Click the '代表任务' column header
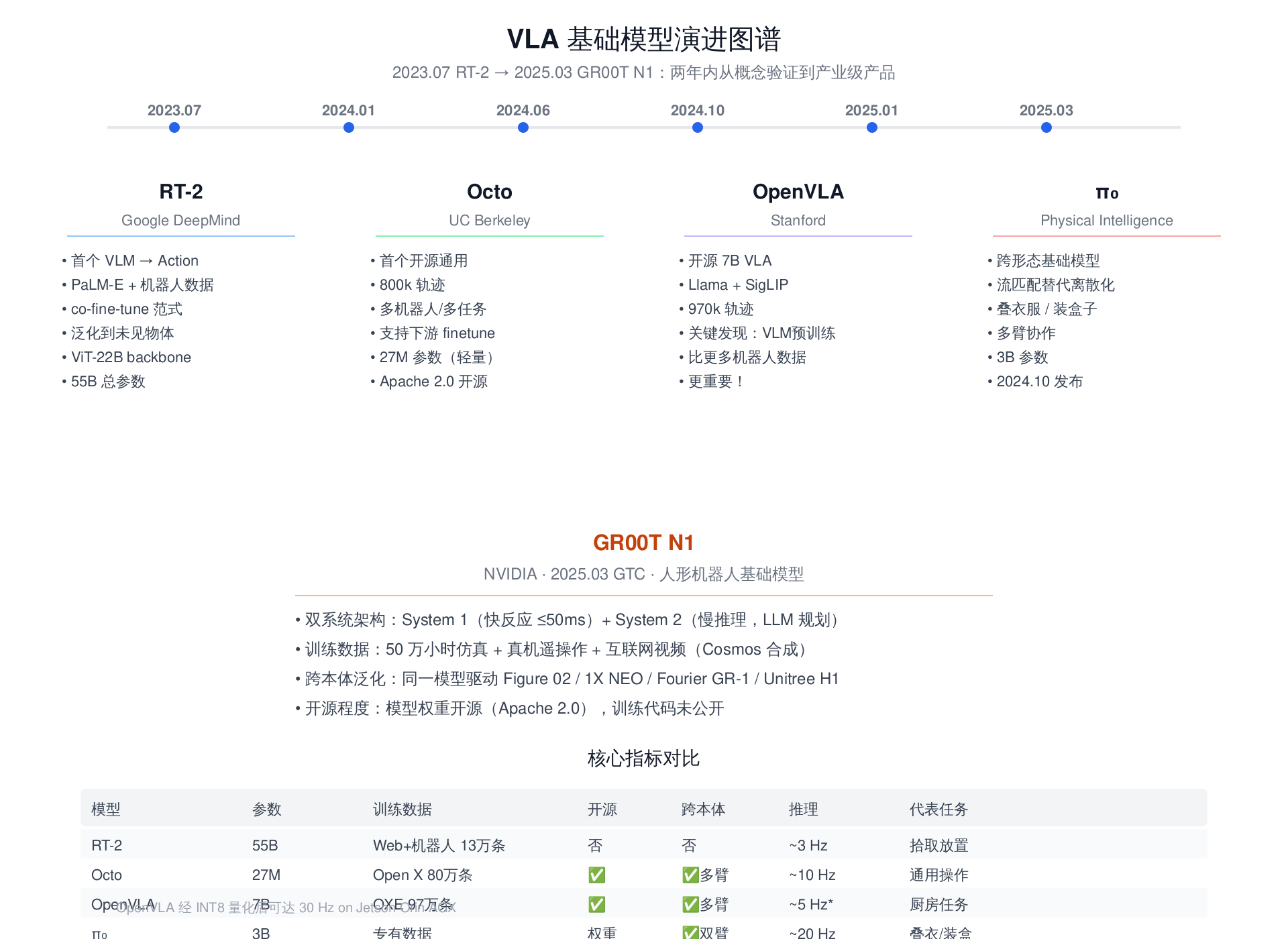The height and width of the screenshot is (939, 1288). pyautogui.click(x=939, y=809)
